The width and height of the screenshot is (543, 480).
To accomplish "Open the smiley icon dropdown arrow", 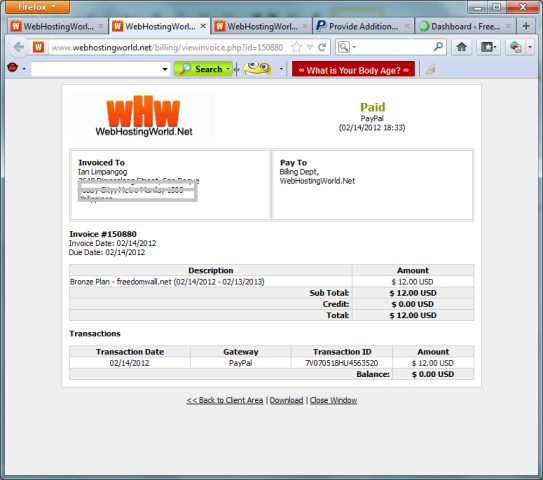I will click(x=281, y=69).
